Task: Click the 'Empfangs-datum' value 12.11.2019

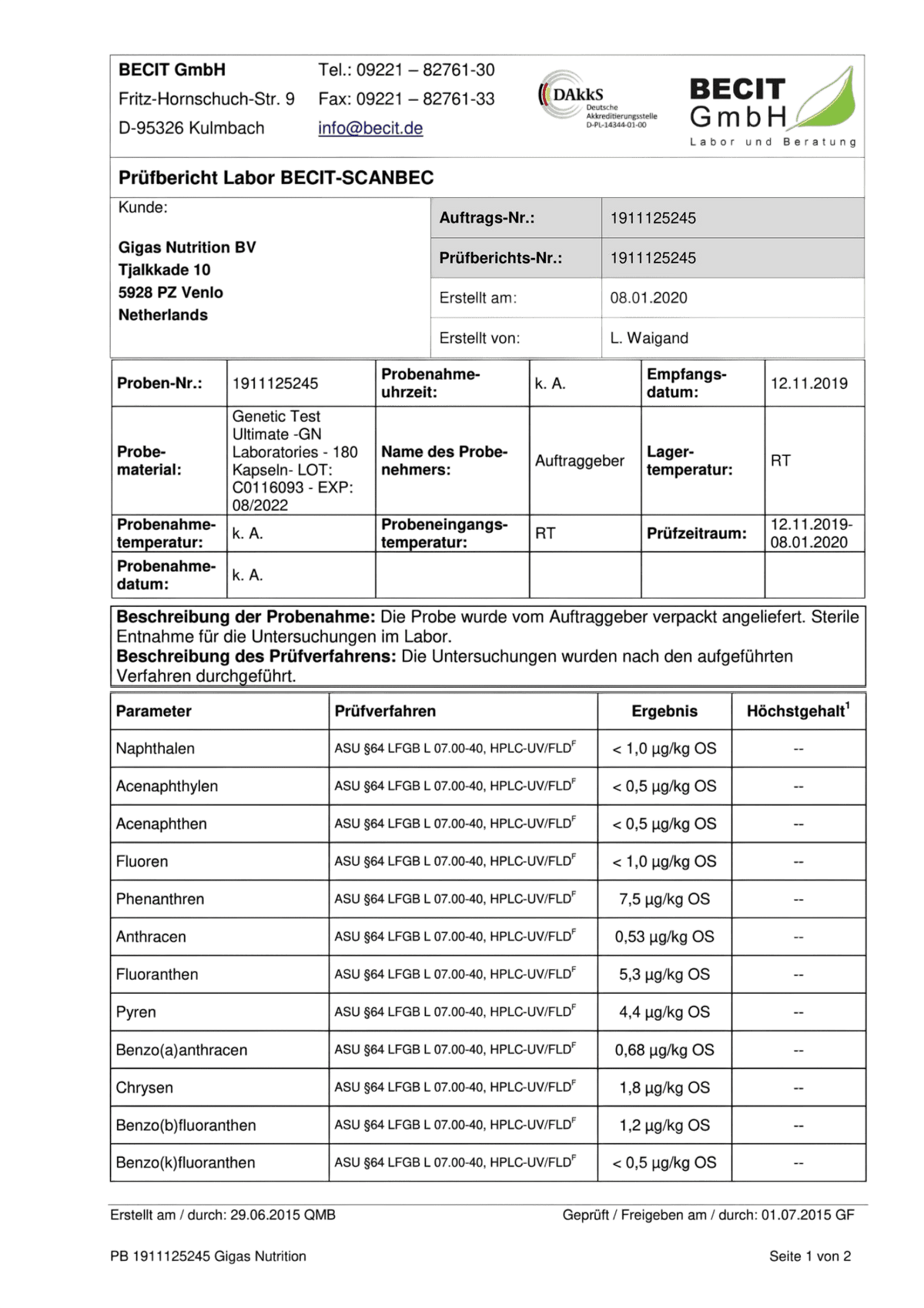Action: click(808, 384)
